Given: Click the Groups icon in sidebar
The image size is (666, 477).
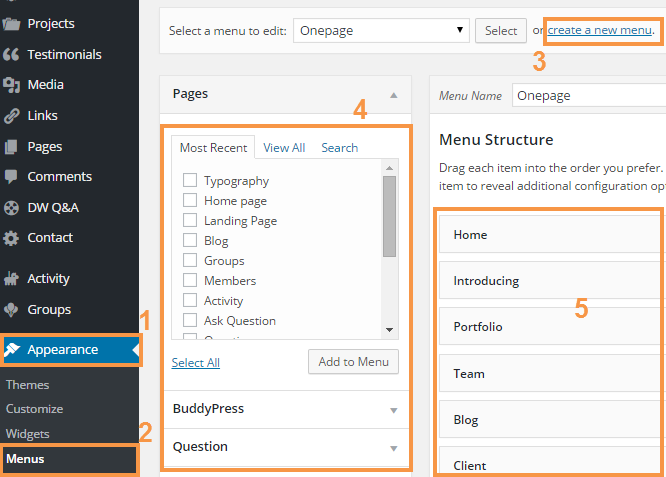Looking at the screenshot, I should click(x=11, y=310).
